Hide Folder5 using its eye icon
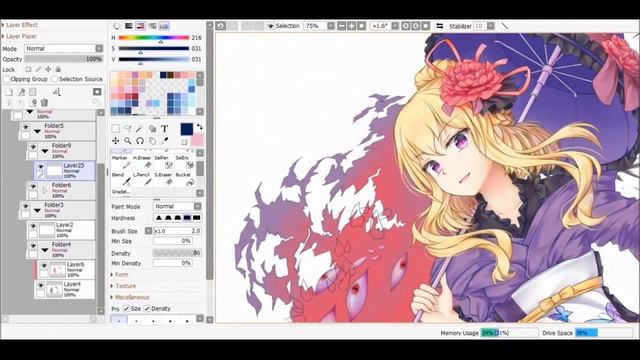 [25, 127]
